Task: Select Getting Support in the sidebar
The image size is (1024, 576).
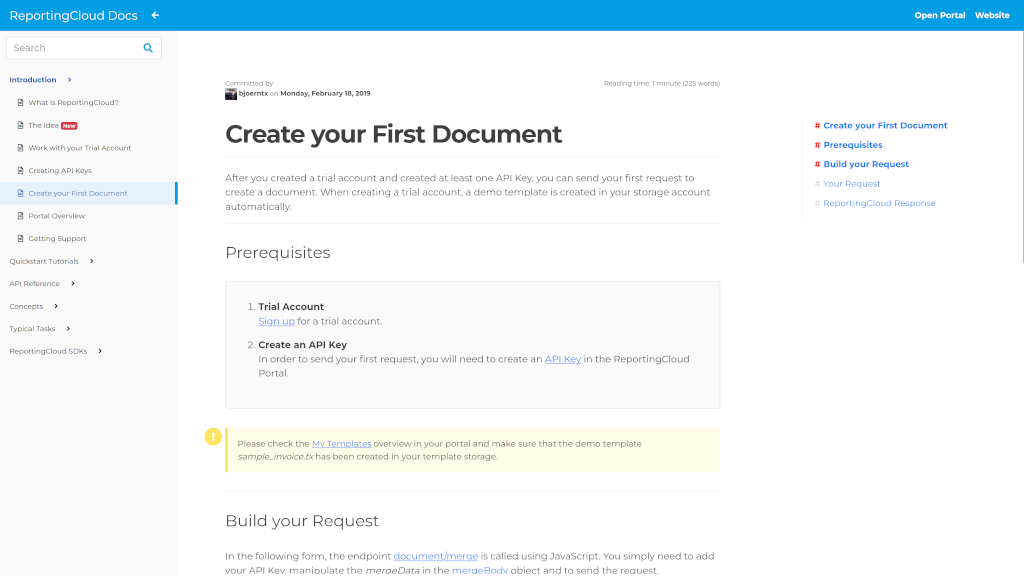Action: click(56, 238)
